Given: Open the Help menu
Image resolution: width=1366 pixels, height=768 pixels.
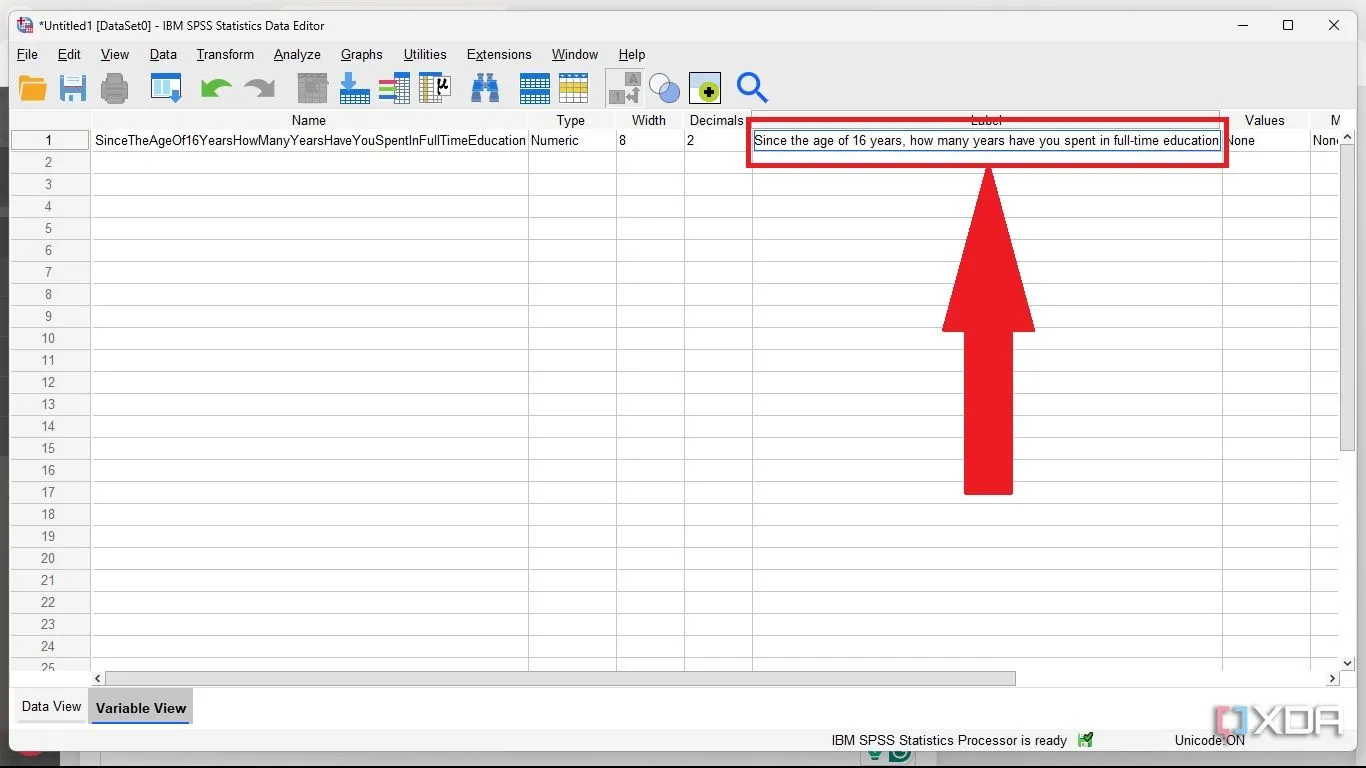Looking at the screenshot, I should tap(632, 54).
